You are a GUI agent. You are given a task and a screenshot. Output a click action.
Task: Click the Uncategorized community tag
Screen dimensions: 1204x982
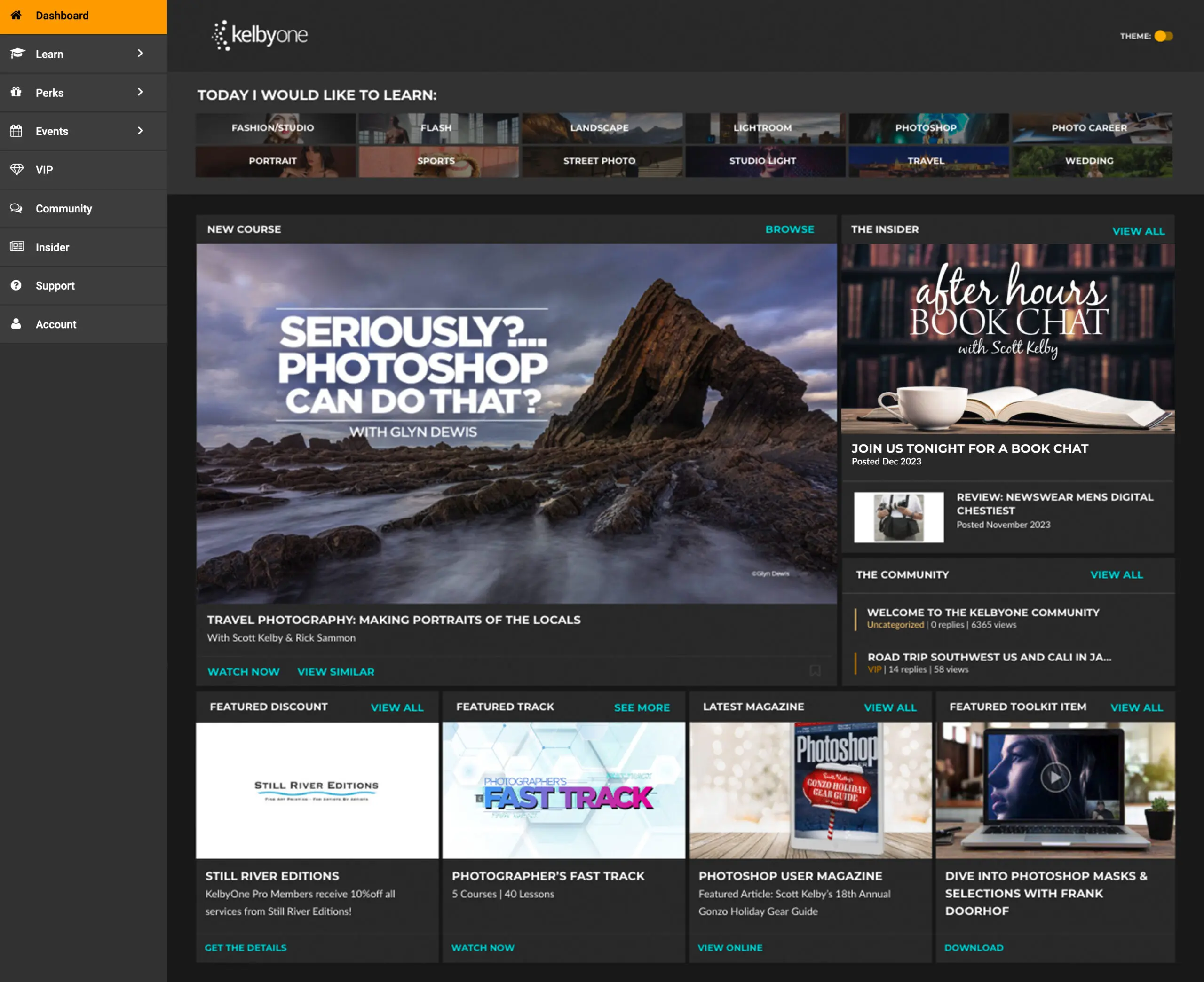895,625
